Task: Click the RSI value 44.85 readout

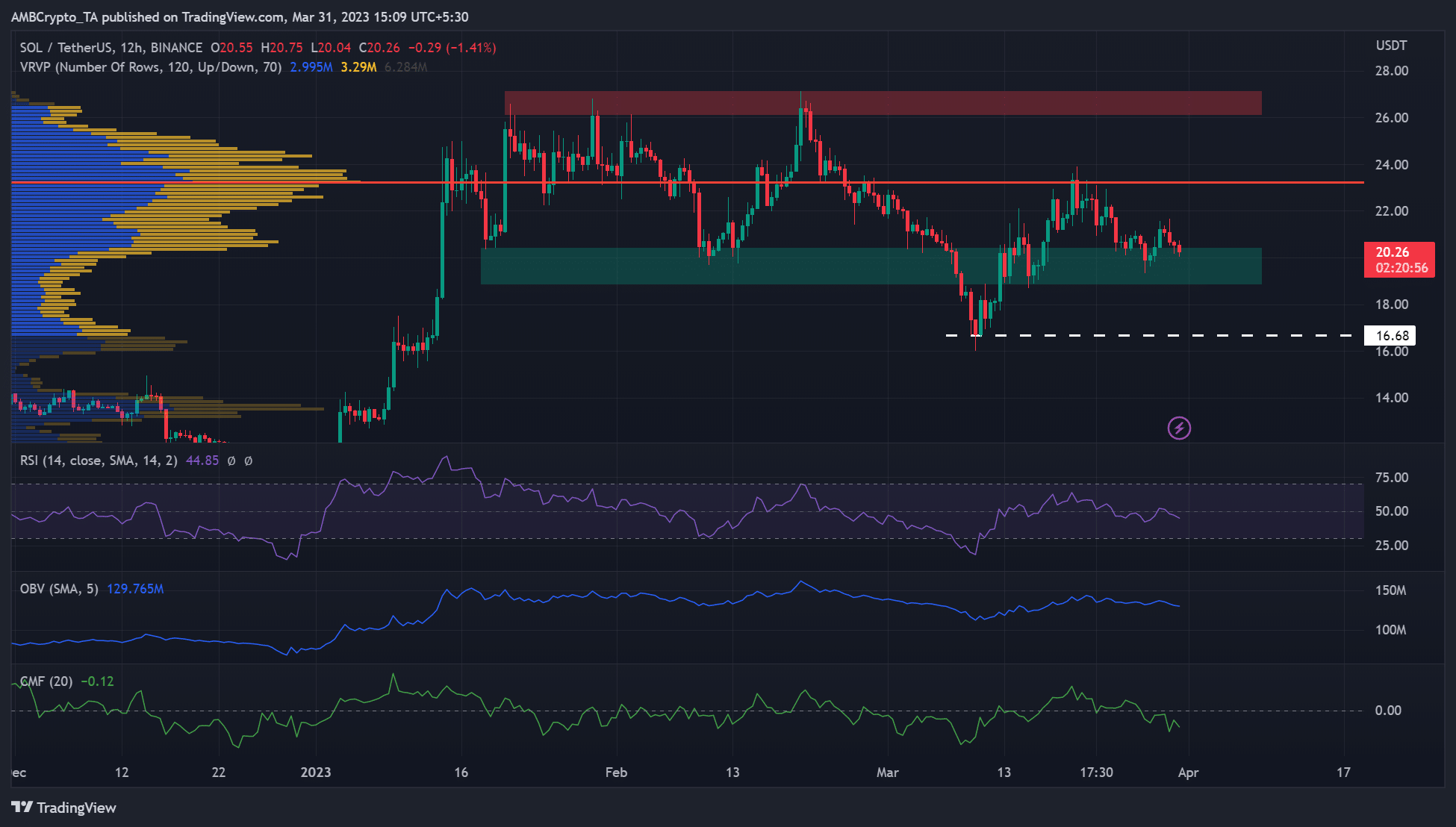Action: click(201, 461)
